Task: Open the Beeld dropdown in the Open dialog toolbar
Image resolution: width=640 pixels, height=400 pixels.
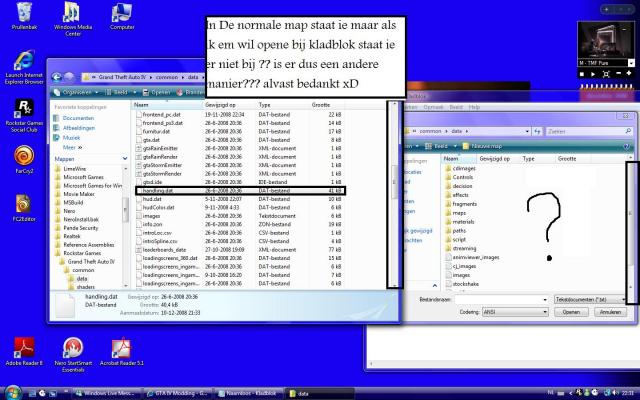Action: pos(441,146)
